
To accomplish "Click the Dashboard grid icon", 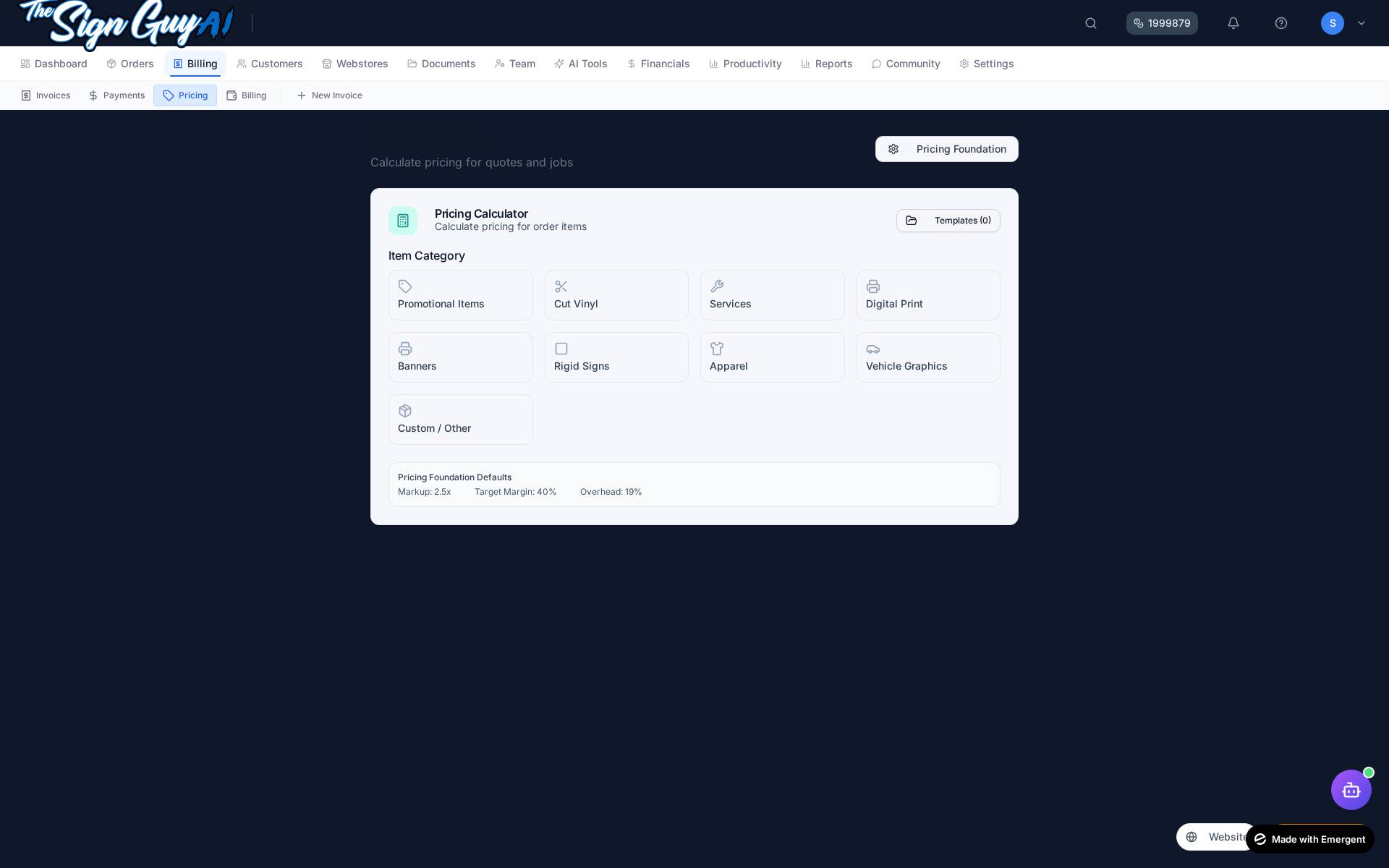I will click(25, 64).
